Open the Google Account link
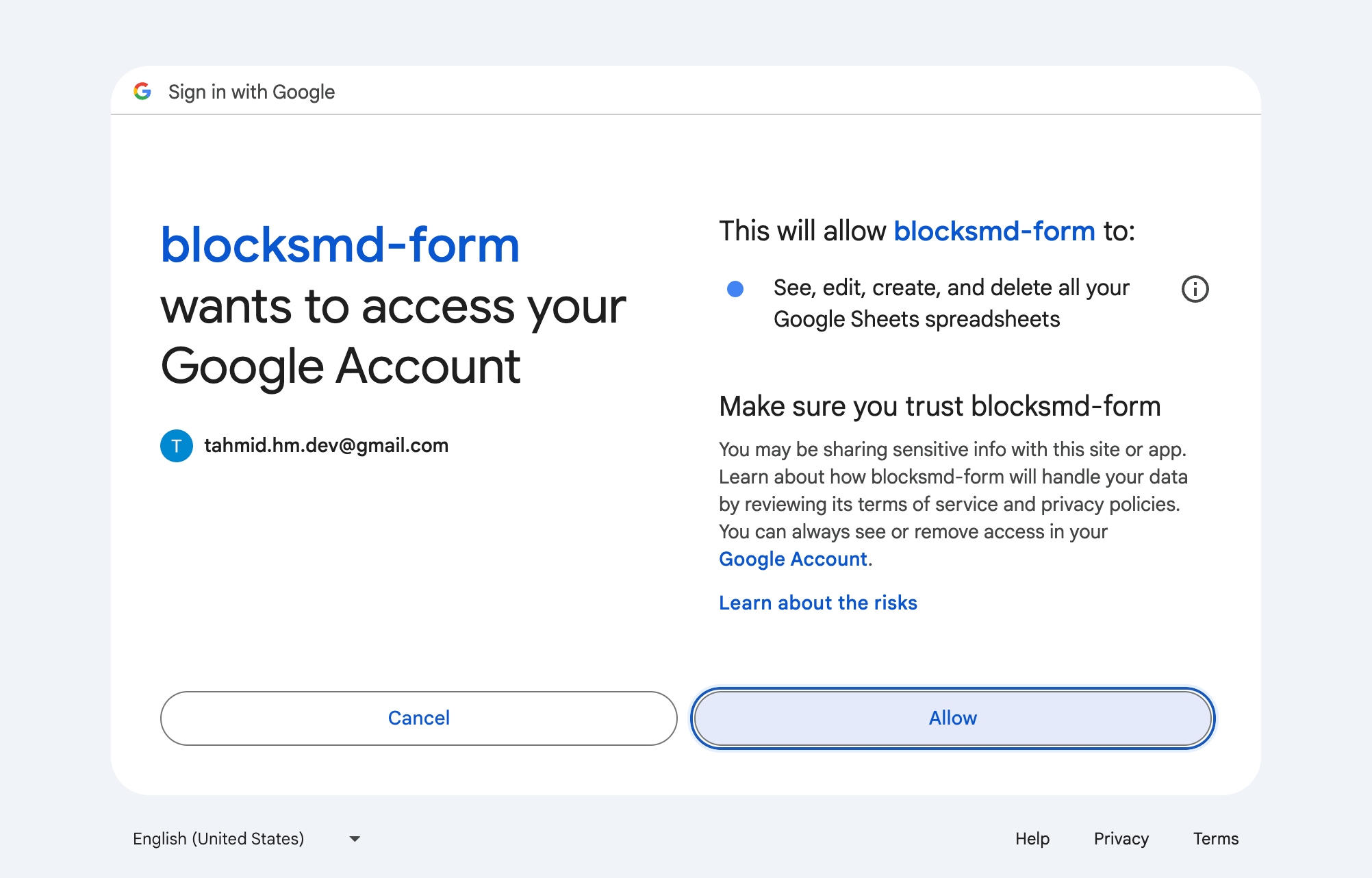This screenshot has width=1372, height=878. [x=793, y=559]
